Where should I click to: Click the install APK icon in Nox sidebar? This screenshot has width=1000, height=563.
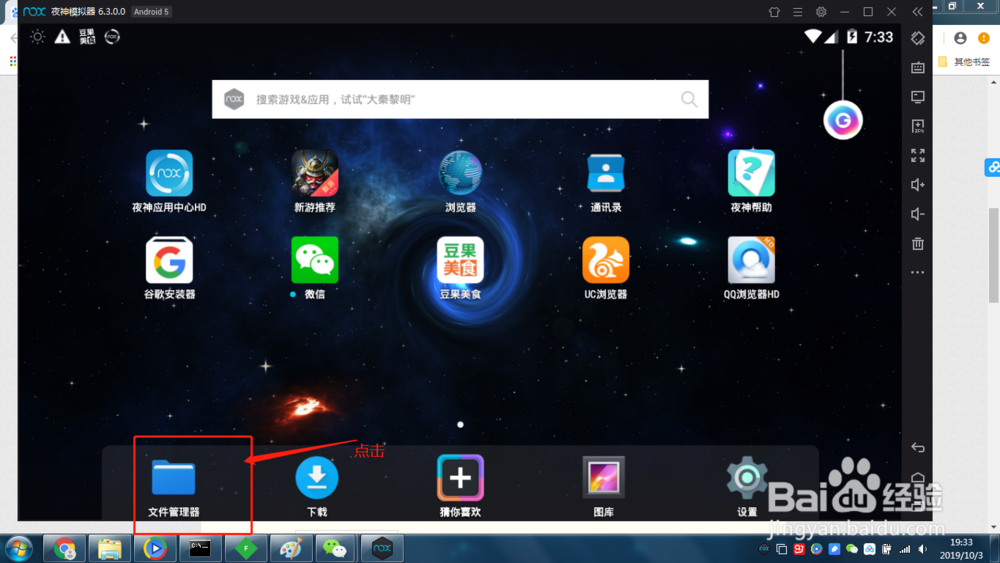[918, 126]
